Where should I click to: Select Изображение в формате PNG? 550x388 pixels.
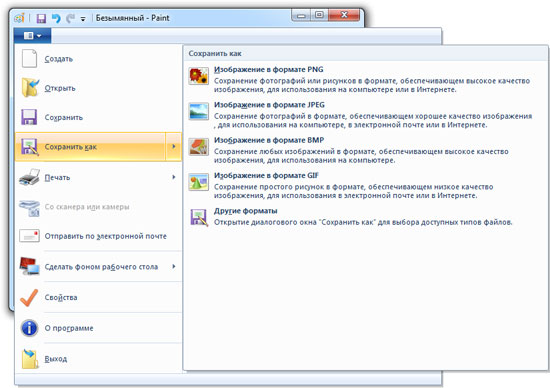pyautogui.click(x=269, y=69)
